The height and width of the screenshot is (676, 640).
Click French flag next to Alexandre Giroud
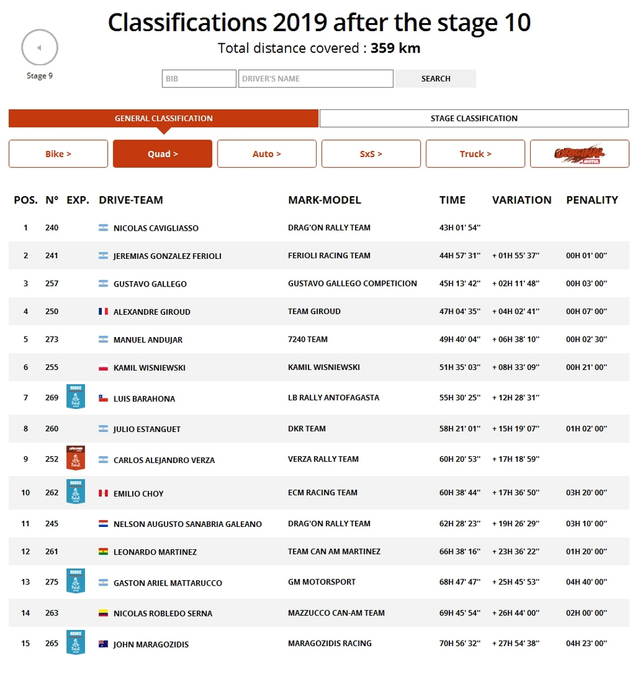coord(103,312)
